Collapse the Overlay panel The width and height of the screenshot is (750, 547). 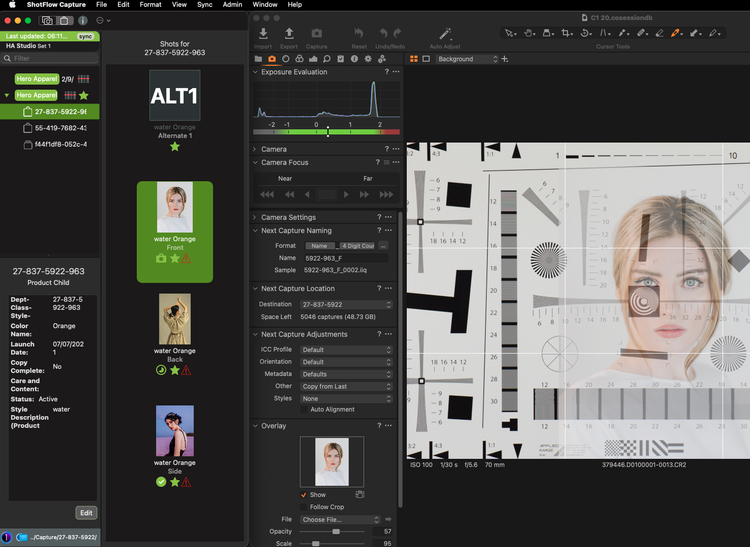[x=255, y=426]
